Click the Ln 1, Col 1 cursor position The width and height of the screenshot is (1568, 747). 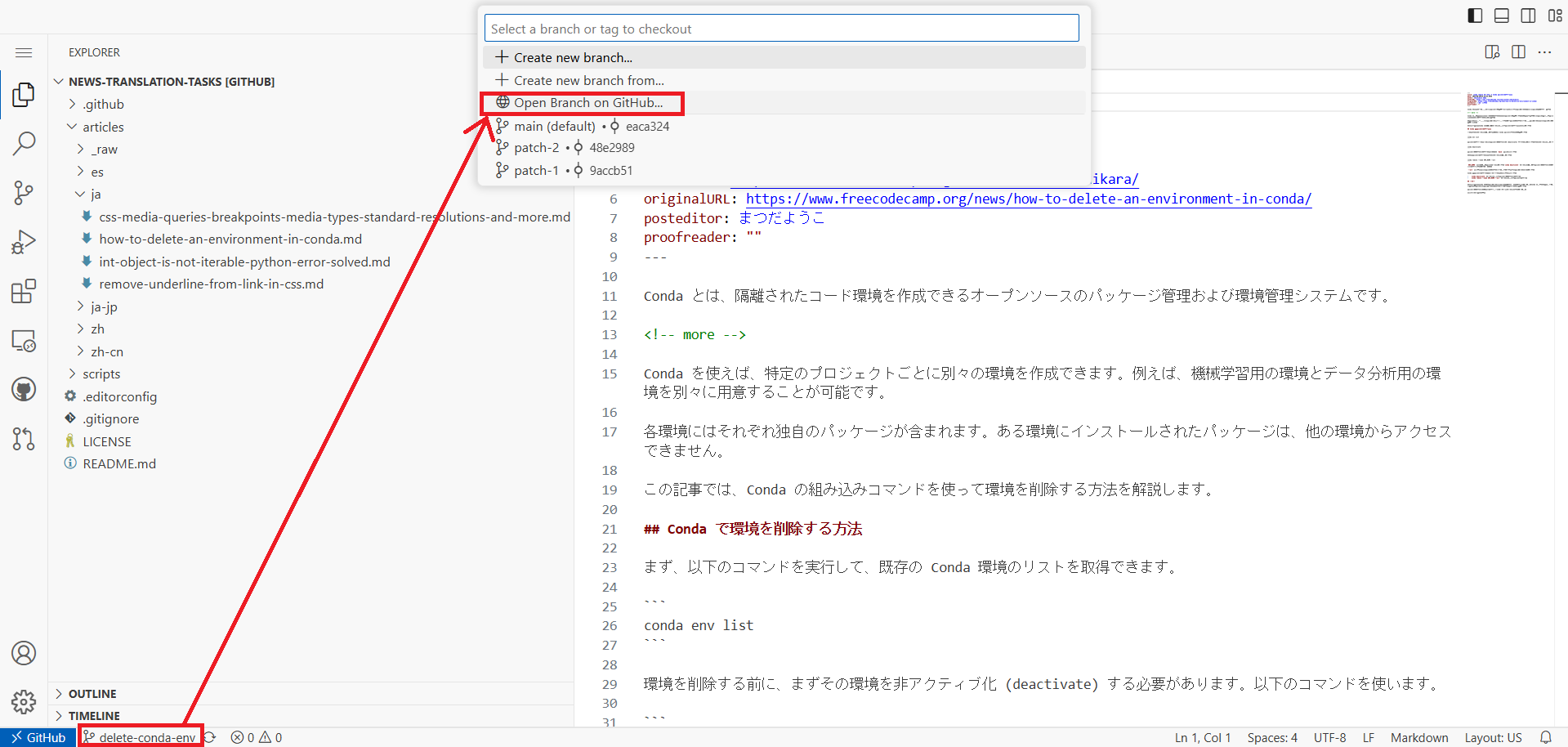click(1203, 737)
